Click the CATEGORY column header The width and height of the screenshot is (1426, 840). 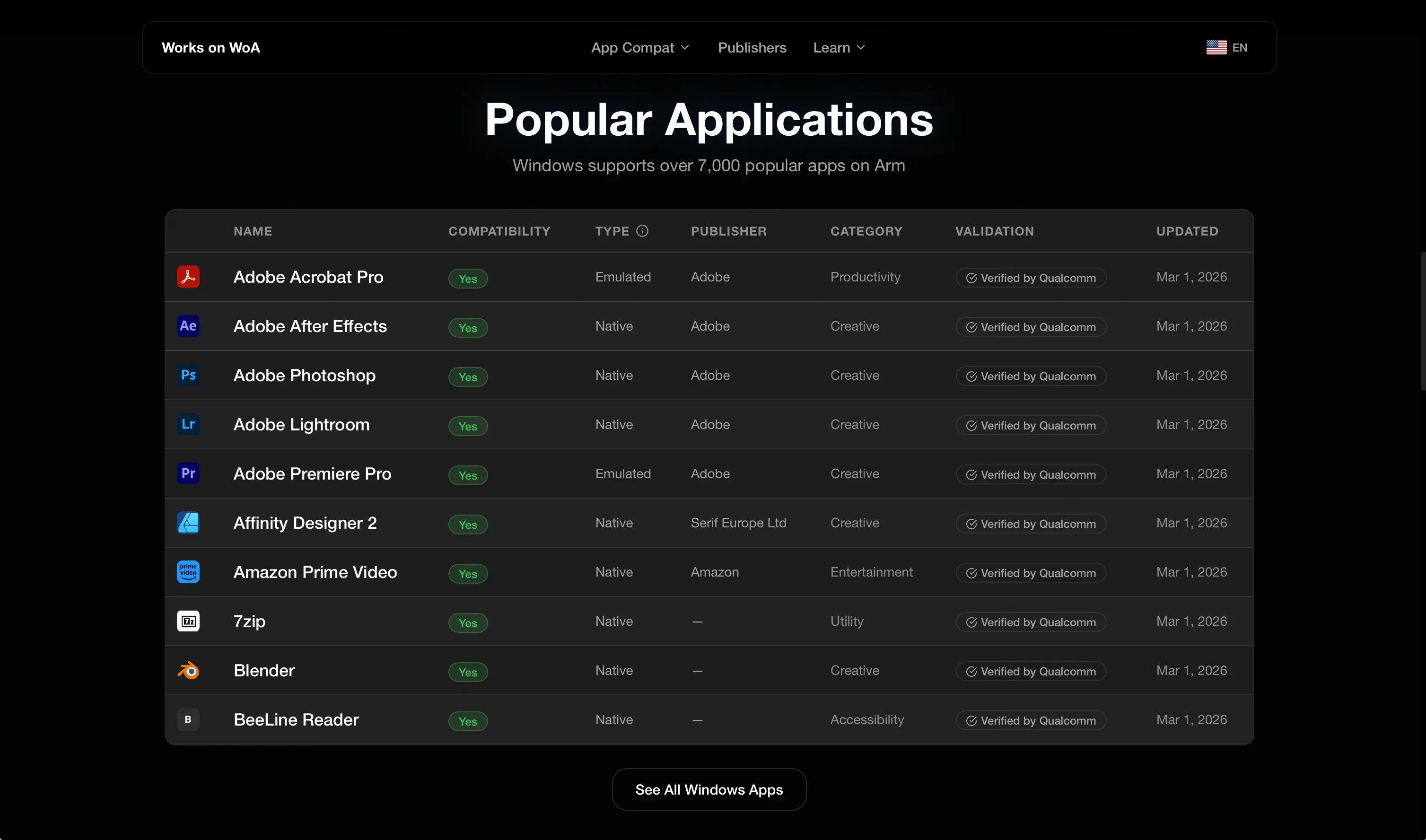click(x=866, y=231)
